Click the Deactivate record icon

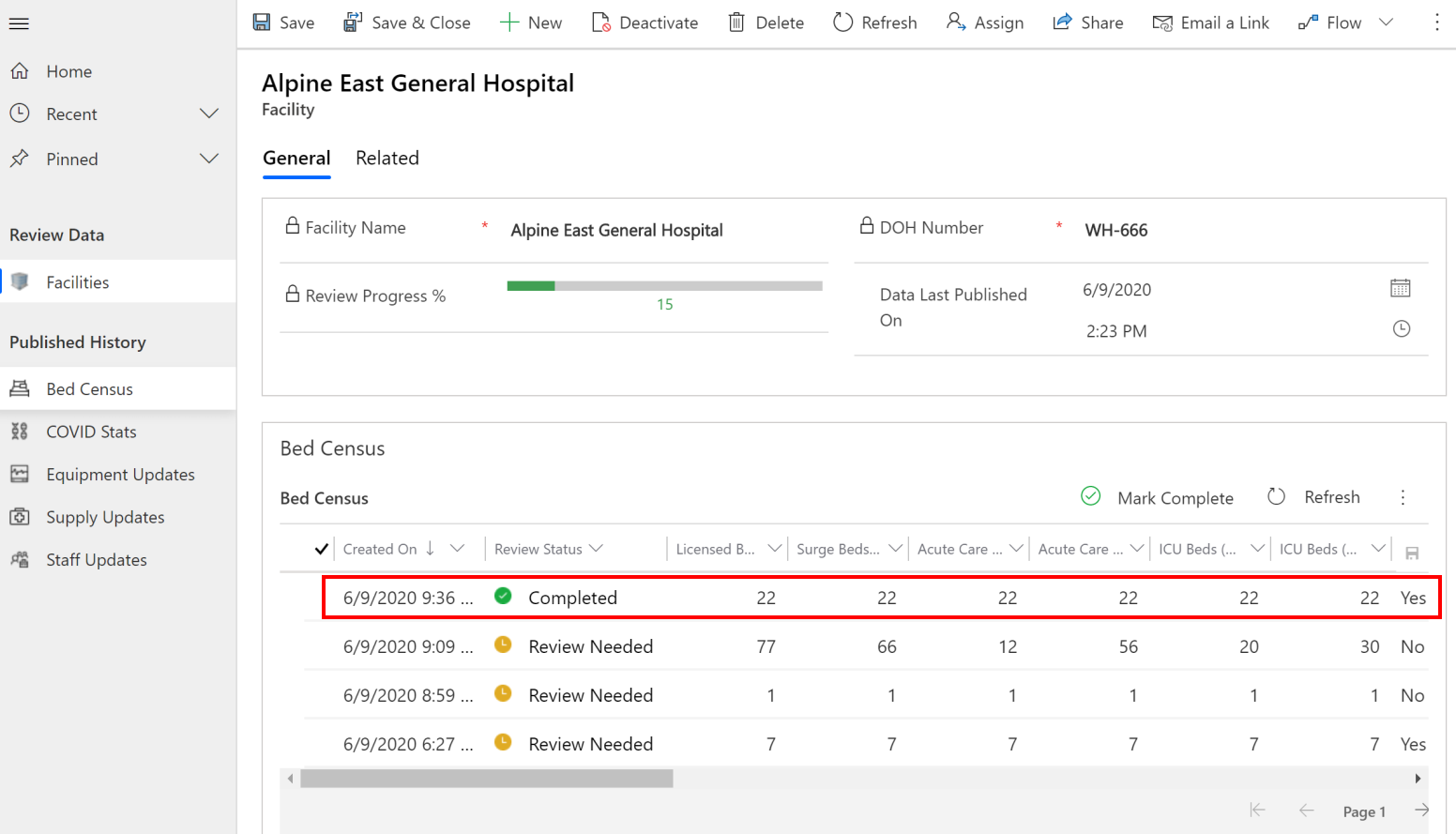(x=601, y=23)
